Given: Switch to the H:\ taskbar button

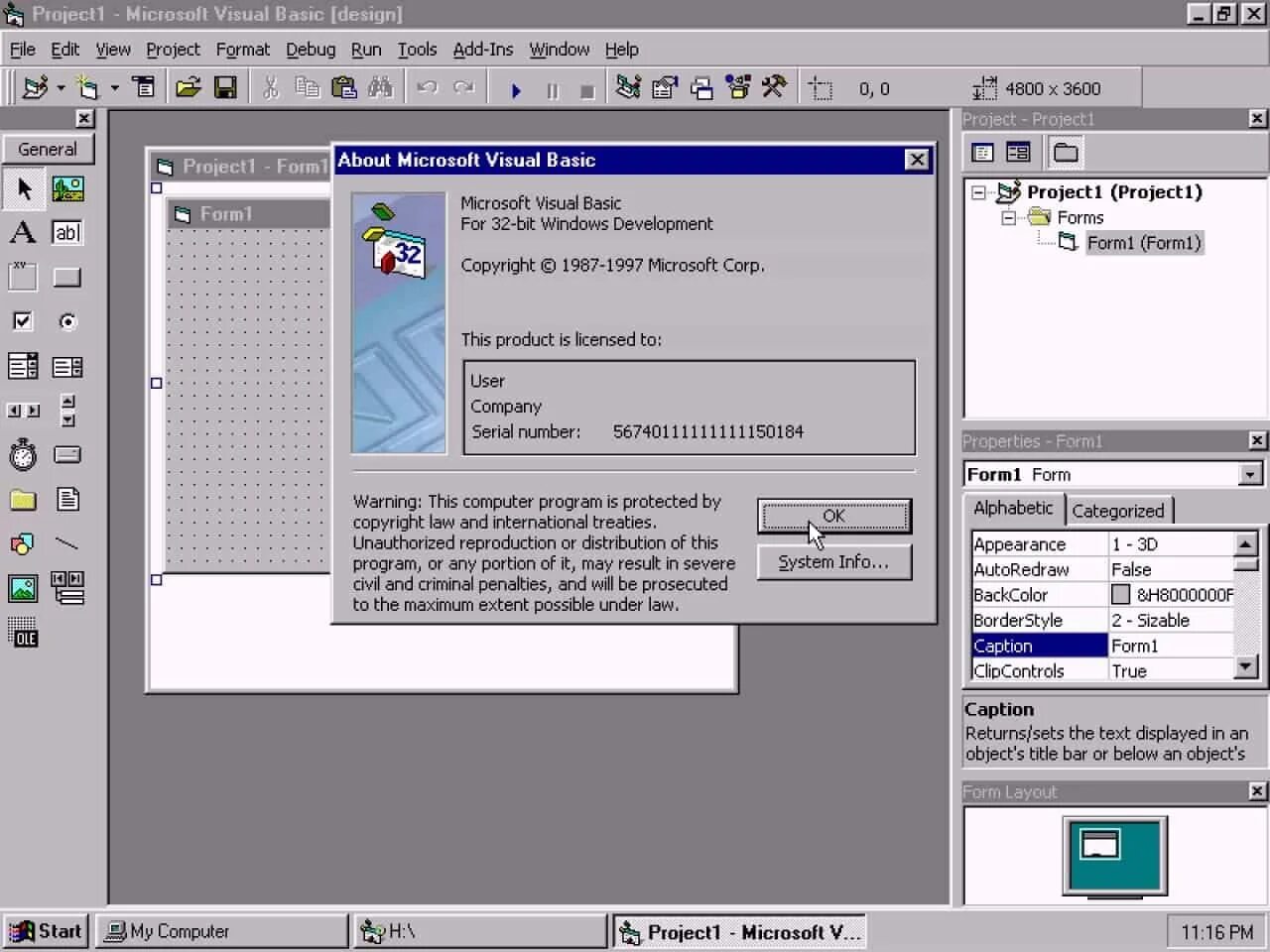Looking at the screenshot, I should tap(480, 931).
